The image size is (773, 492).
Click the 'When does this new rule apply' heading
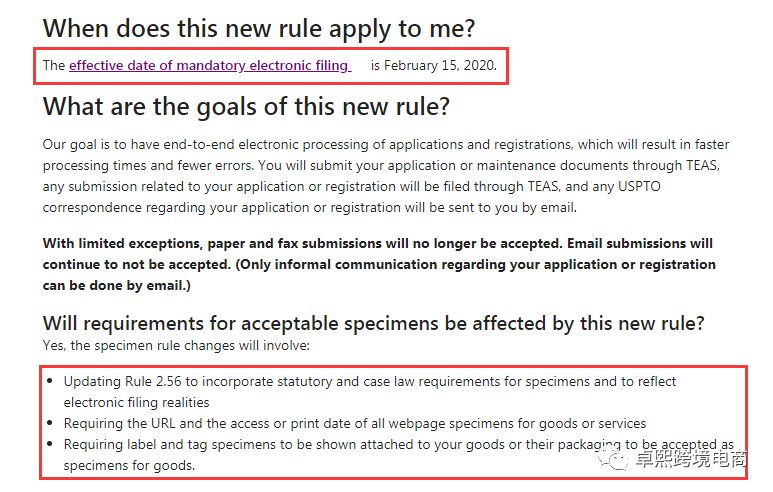pos(258,28)
